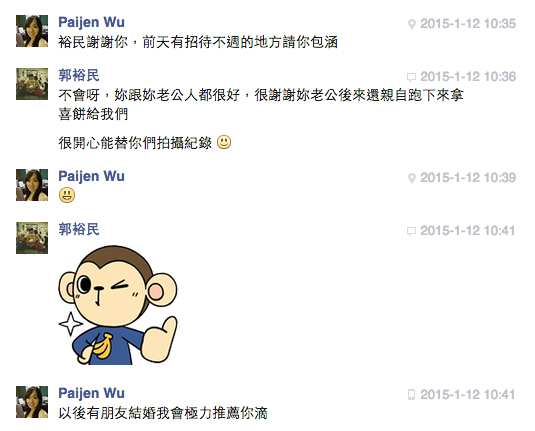535x431 pixels.
Task: Click the monkey thumbs-up sticker
Action: click(x=118, y=305)
